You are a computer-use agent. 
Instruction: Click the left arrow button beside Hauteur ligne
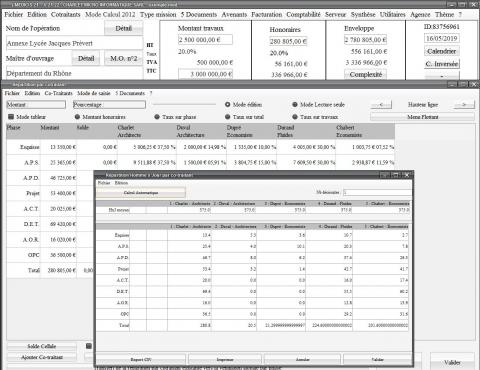(381, 105)
